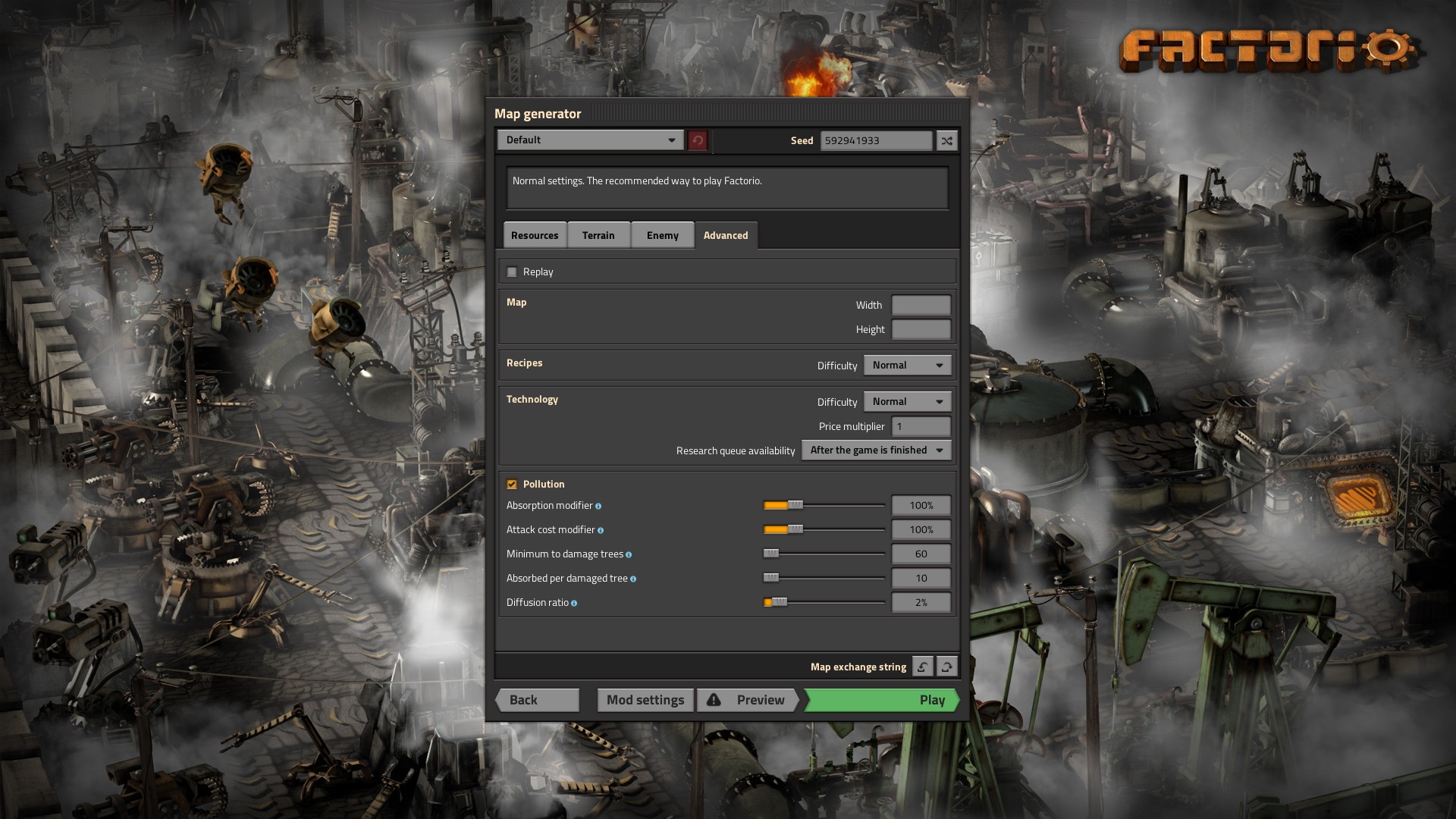Click the Diffusion ratio 2% value box
The image size is (1456, 819).
tap(921, 603)
